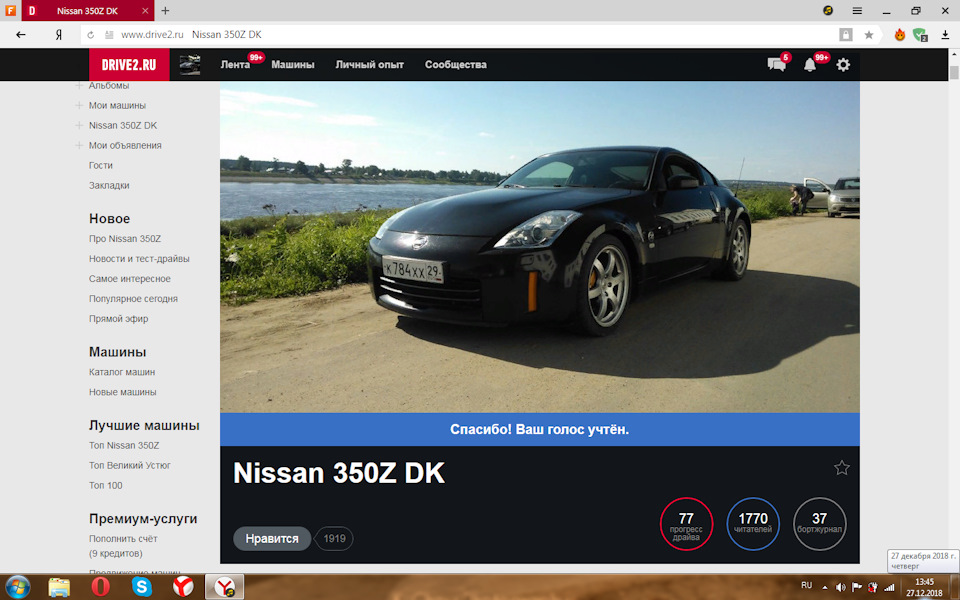
Task: Select the Nissan 350Z DK browser tab
Action: tap(88, 11)
